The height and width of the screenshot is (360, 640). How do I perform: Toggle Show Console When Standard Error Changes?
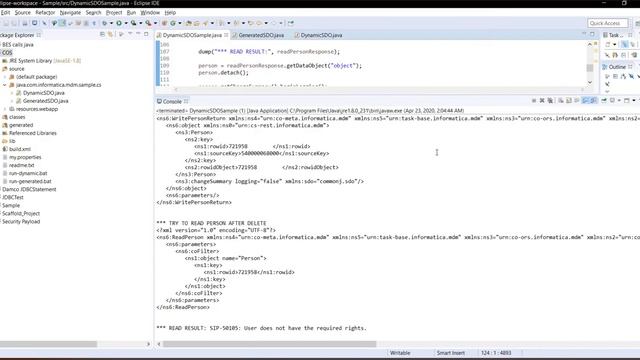pyautogui.click(x=593, y=100)
